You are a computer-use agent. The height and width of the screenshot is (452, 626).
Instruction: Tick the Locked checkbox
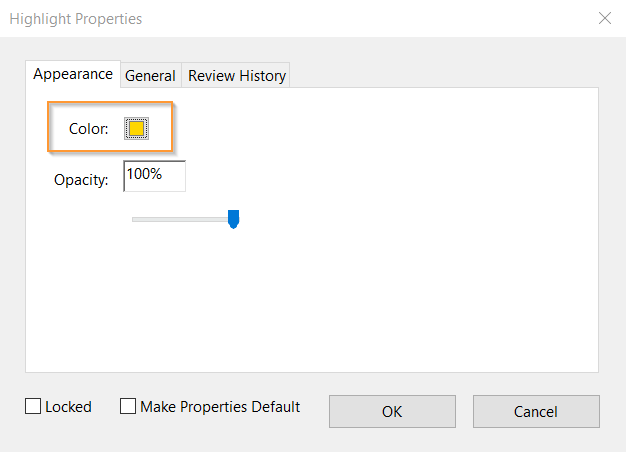[33, 406]
